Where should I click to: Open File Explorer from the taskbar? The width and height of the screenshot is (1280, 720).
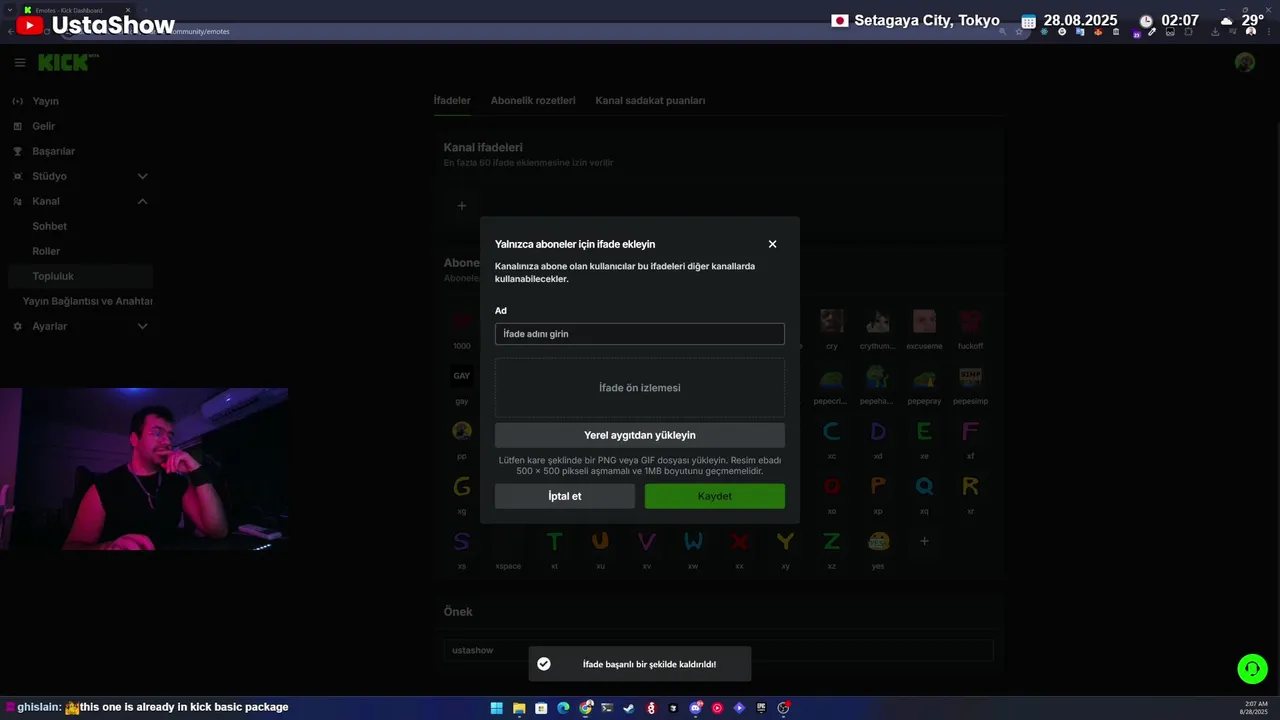coord(519,708)
